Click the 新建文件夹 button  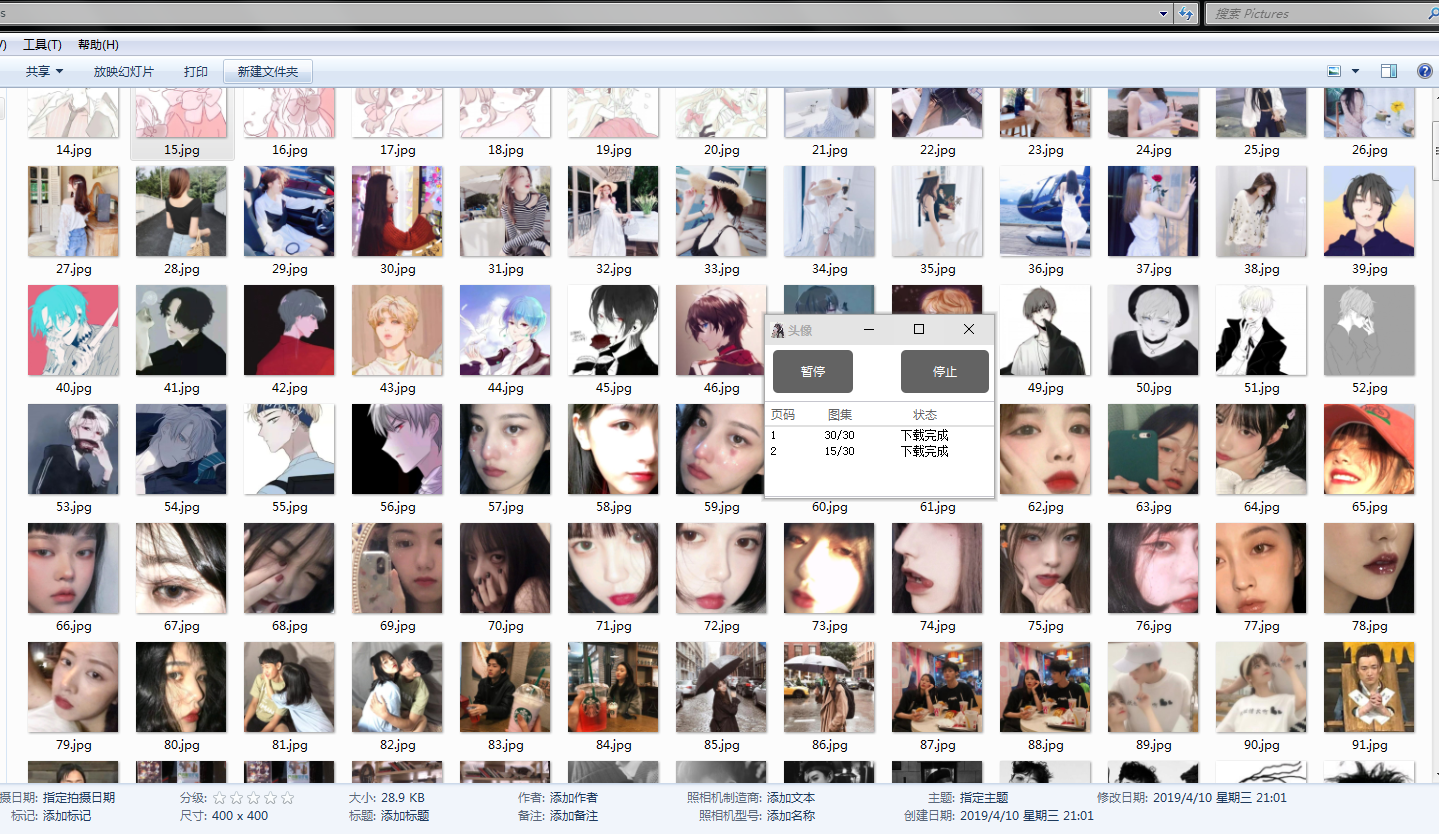(x=268, y=72)
